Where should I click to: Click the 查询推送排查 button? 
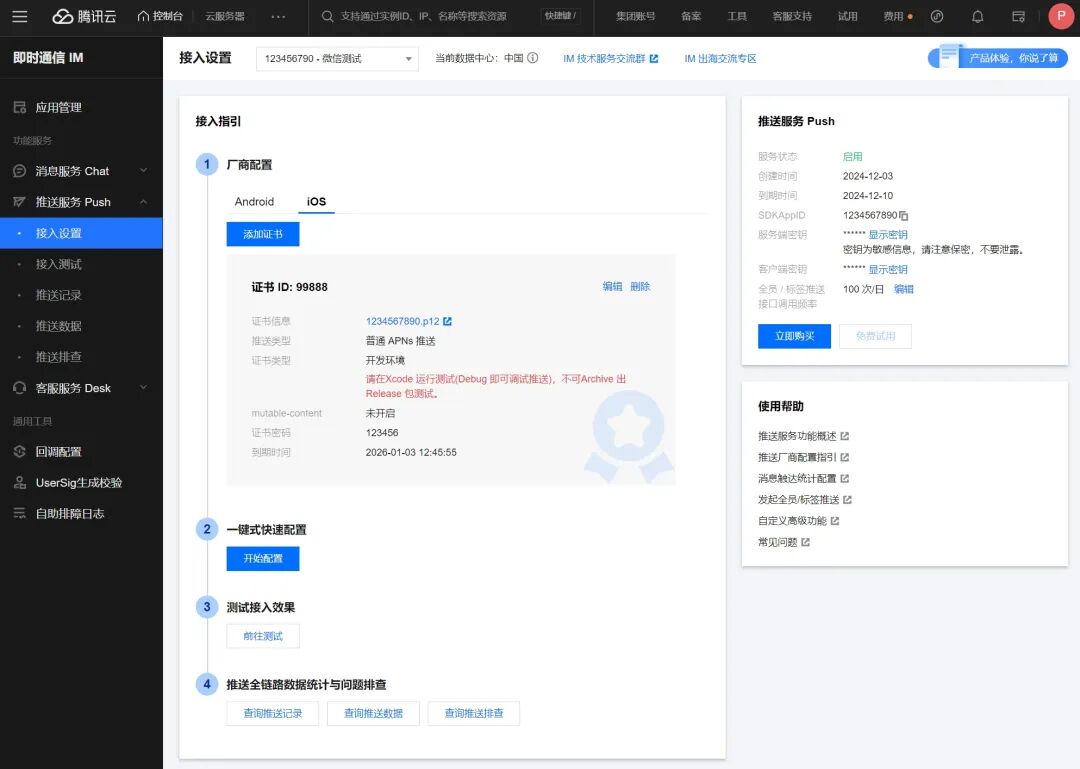click(474, 713)
